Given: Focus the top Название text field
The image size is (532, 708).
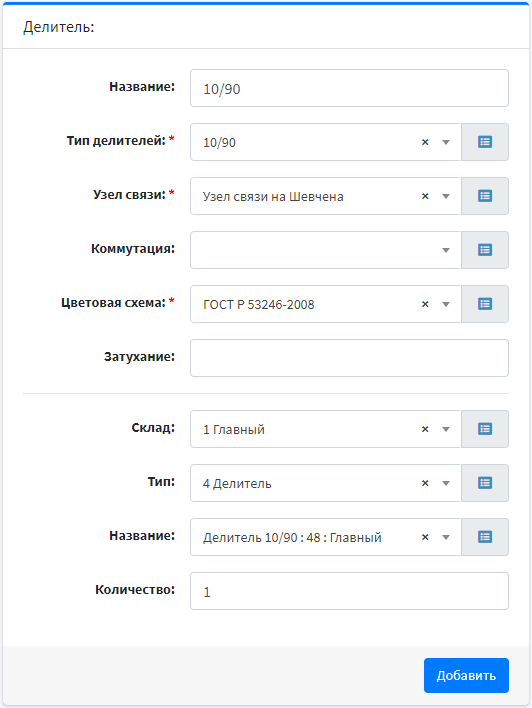Looking at the screenshot, I should 349,88.
